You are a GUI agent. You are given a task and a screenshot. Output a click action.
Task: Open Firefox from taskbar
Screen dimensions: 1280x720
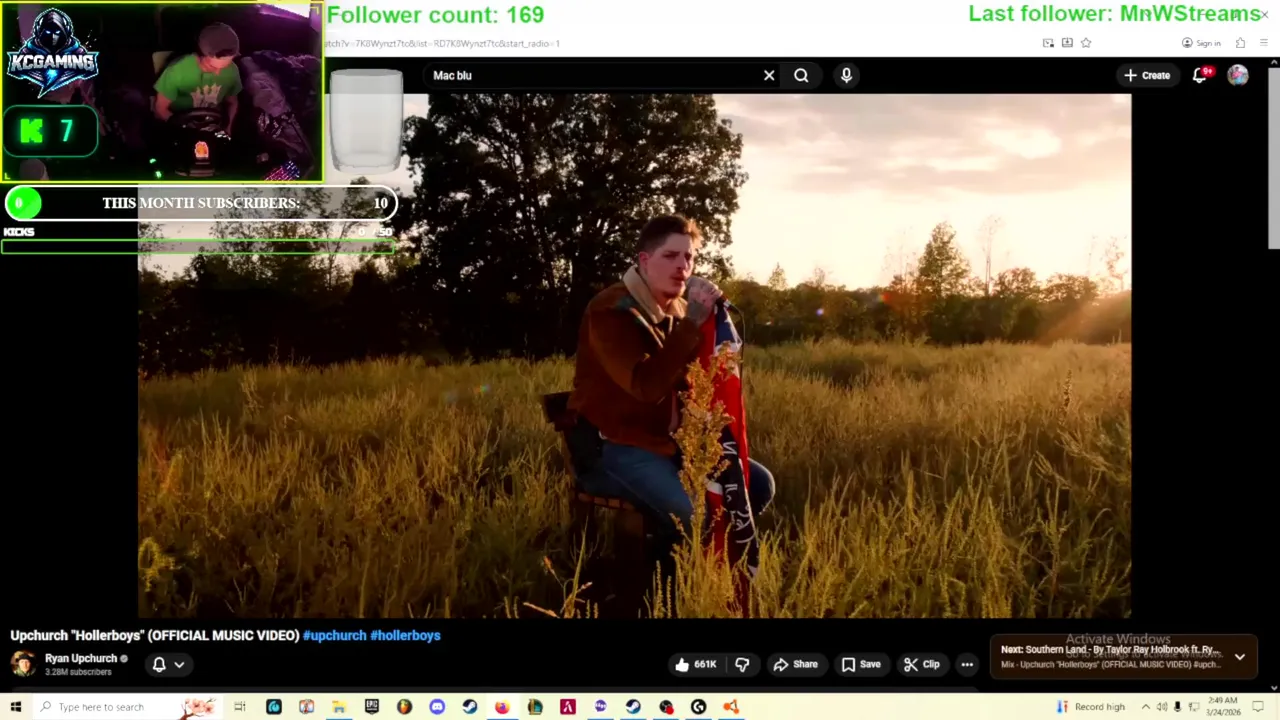502,707
